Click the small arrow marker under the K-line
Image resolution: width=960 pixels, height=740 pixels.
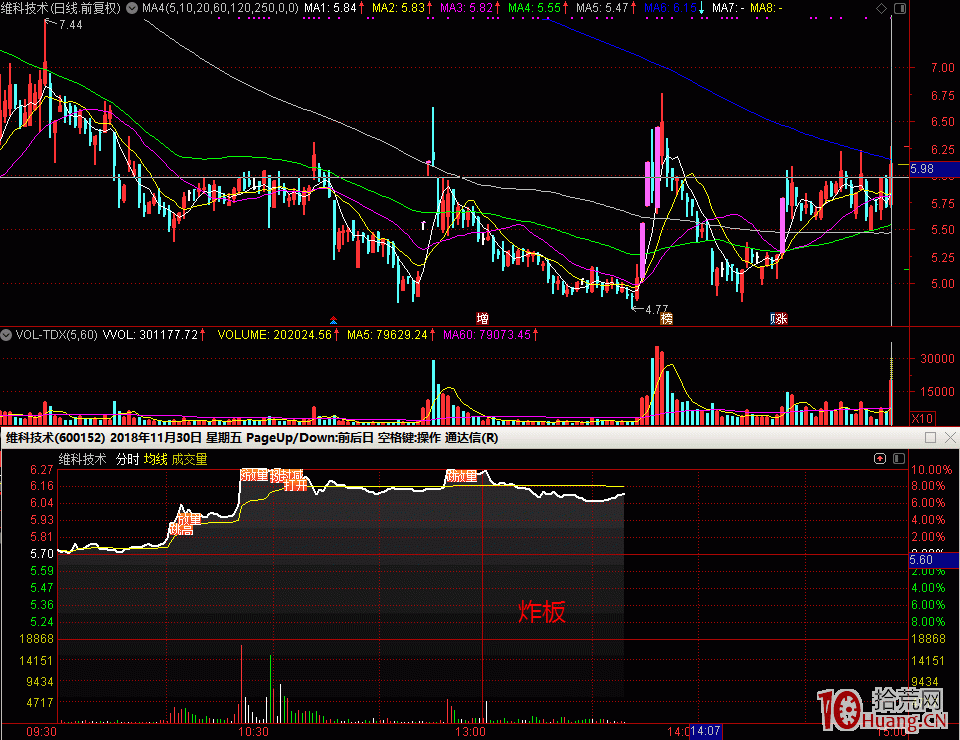333,320
